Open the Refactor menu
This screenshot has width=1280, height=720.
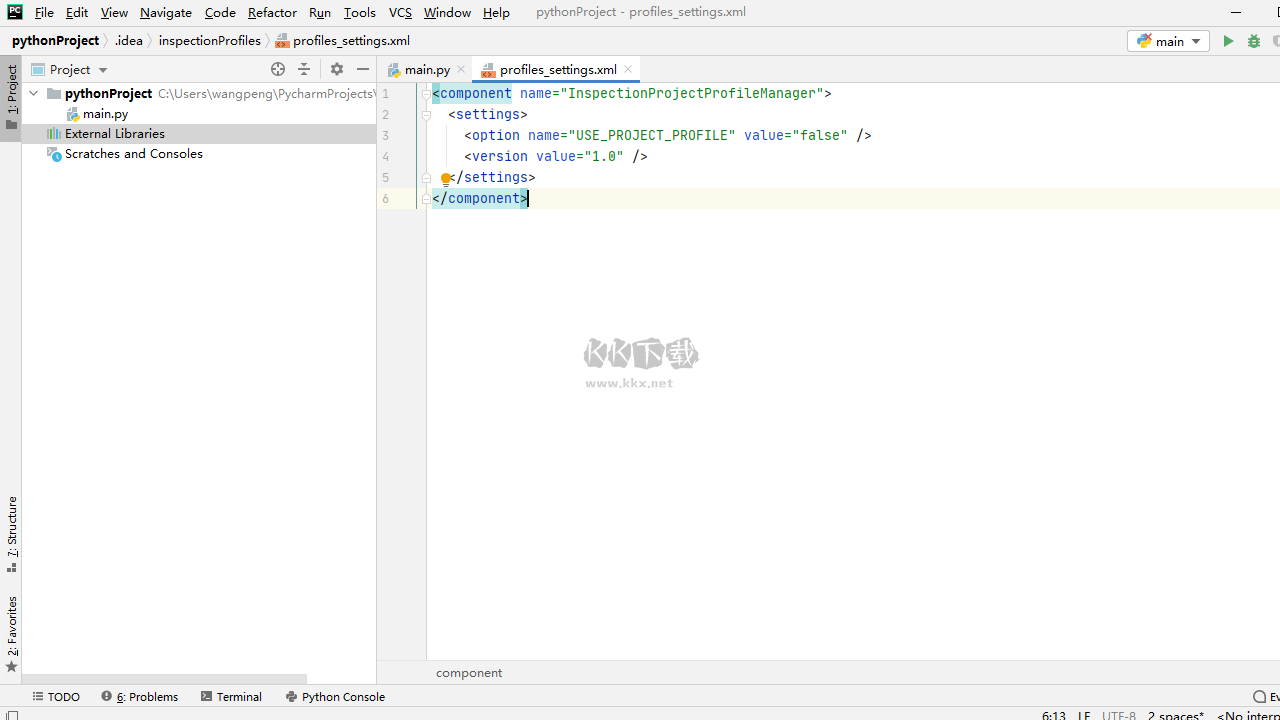(272, 12)
